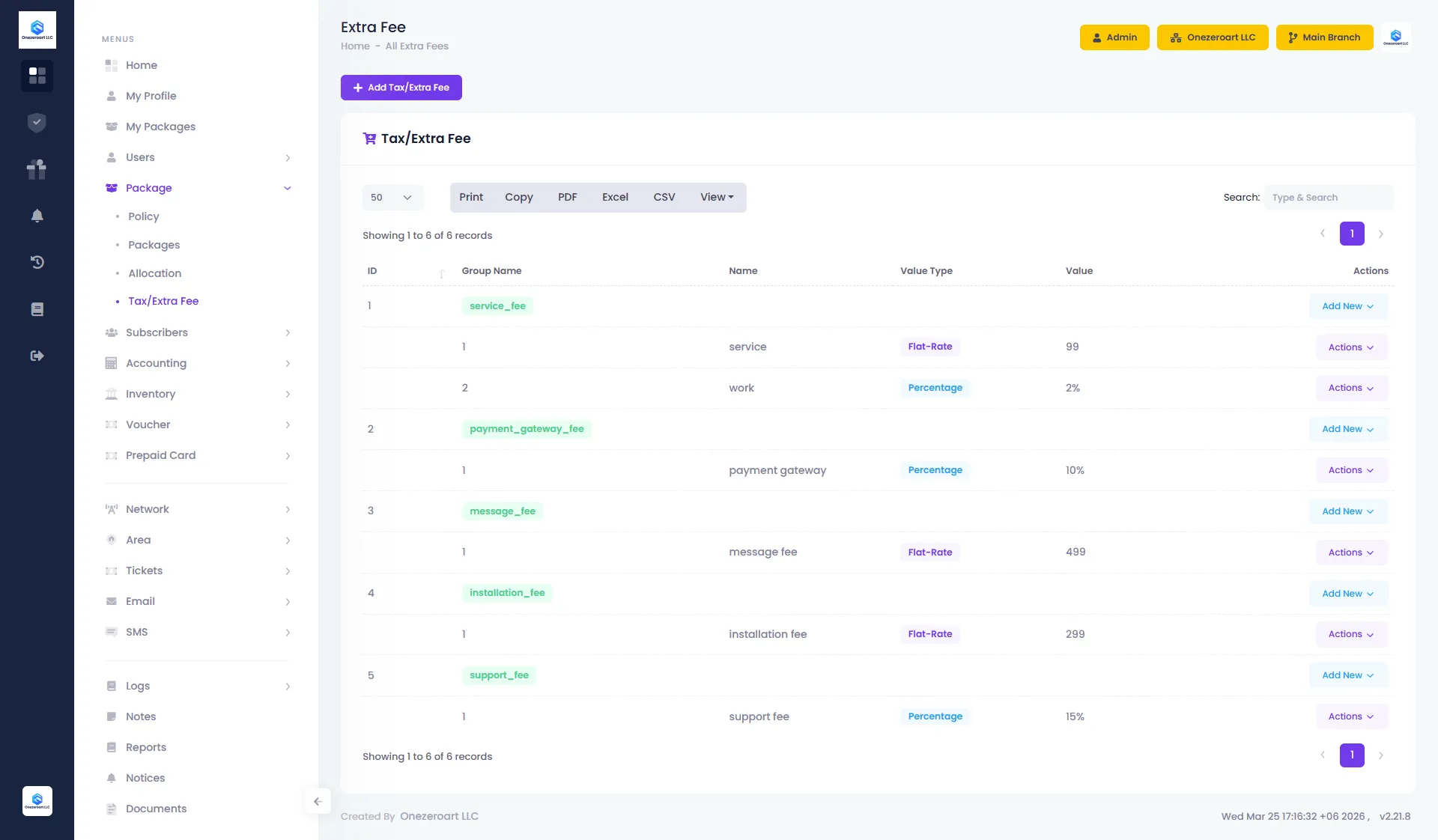This screenshot has width=1438, height=840.
Task: Open the shield check icon in rail
Action: click(37, 123)
